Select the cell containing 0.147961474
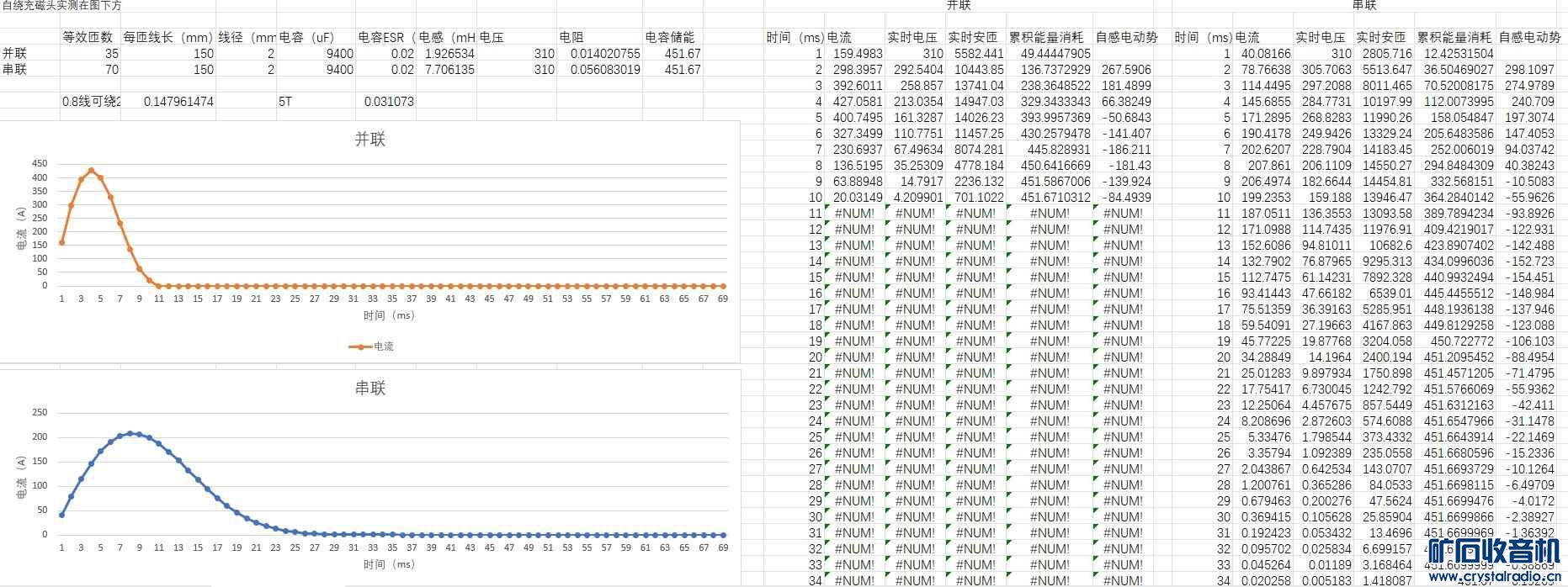1568x587 pixels. (178, 102)
